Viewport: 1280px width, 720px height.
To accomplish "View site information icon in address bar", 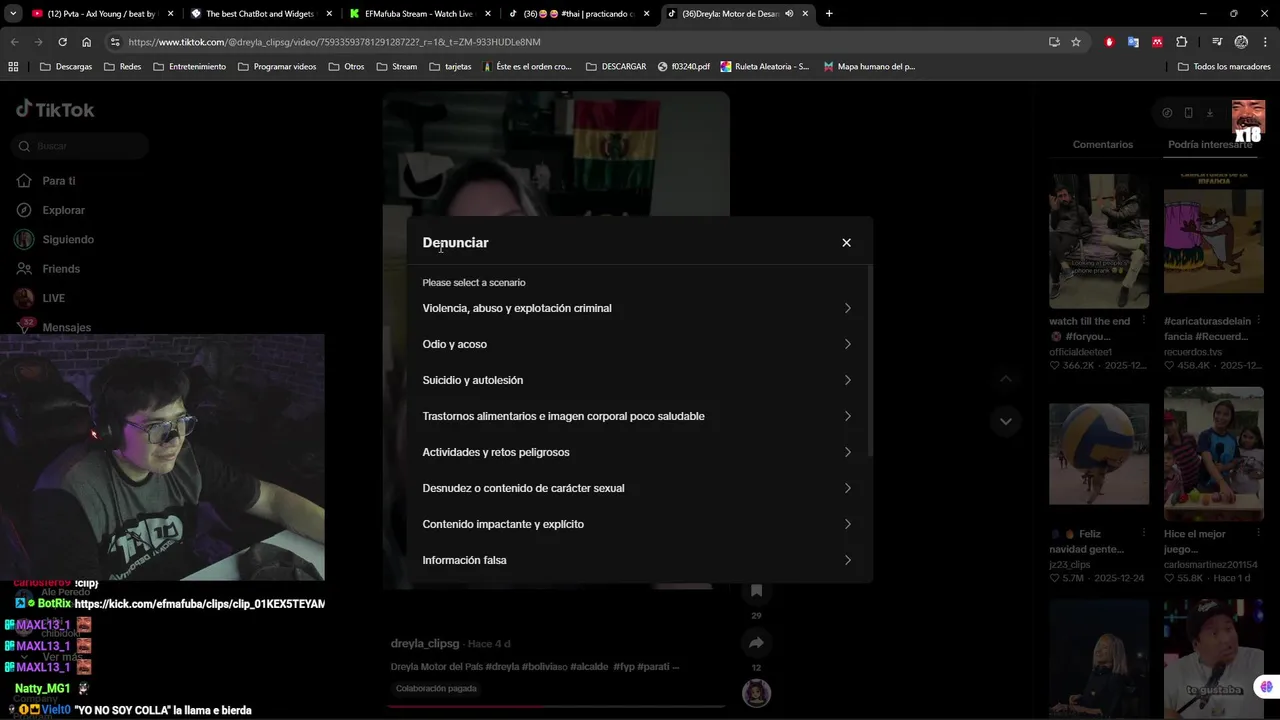I will tap(115, 42).
